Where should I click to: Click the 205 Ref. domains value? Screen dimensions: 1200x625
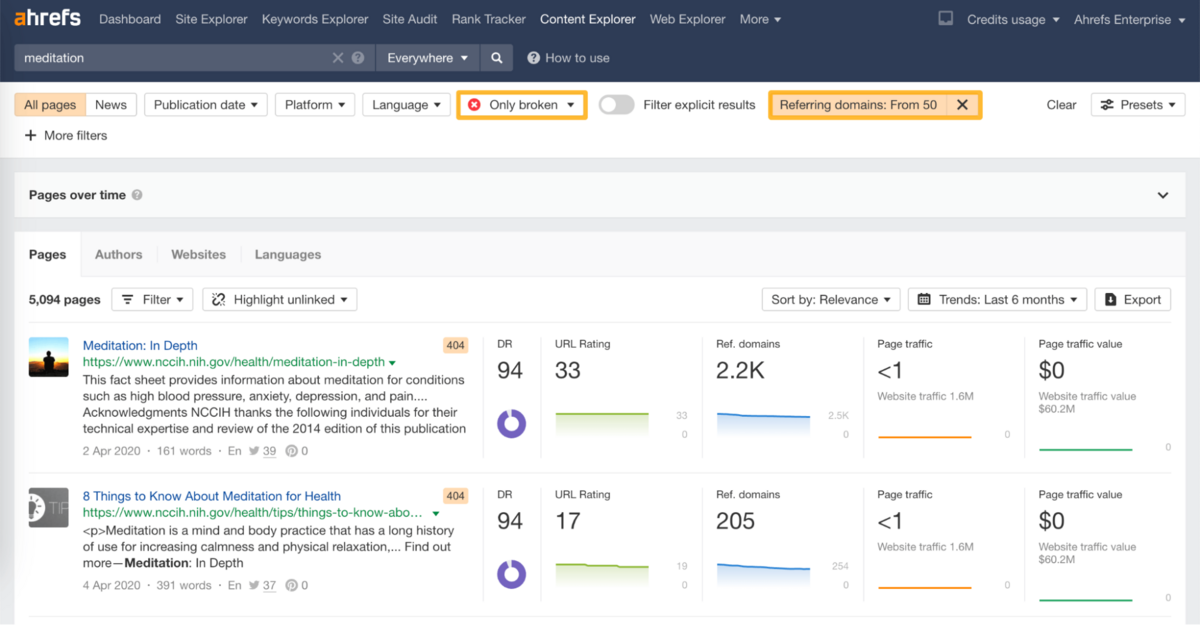tap(735, 521)
